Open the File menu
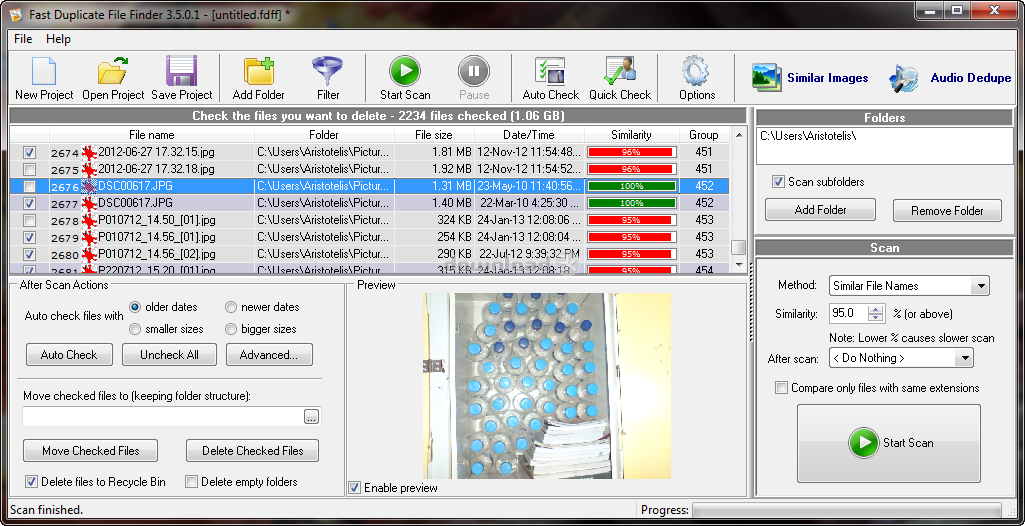The width and height of the screenshot is (1025, 526). (x=23, y=39)
